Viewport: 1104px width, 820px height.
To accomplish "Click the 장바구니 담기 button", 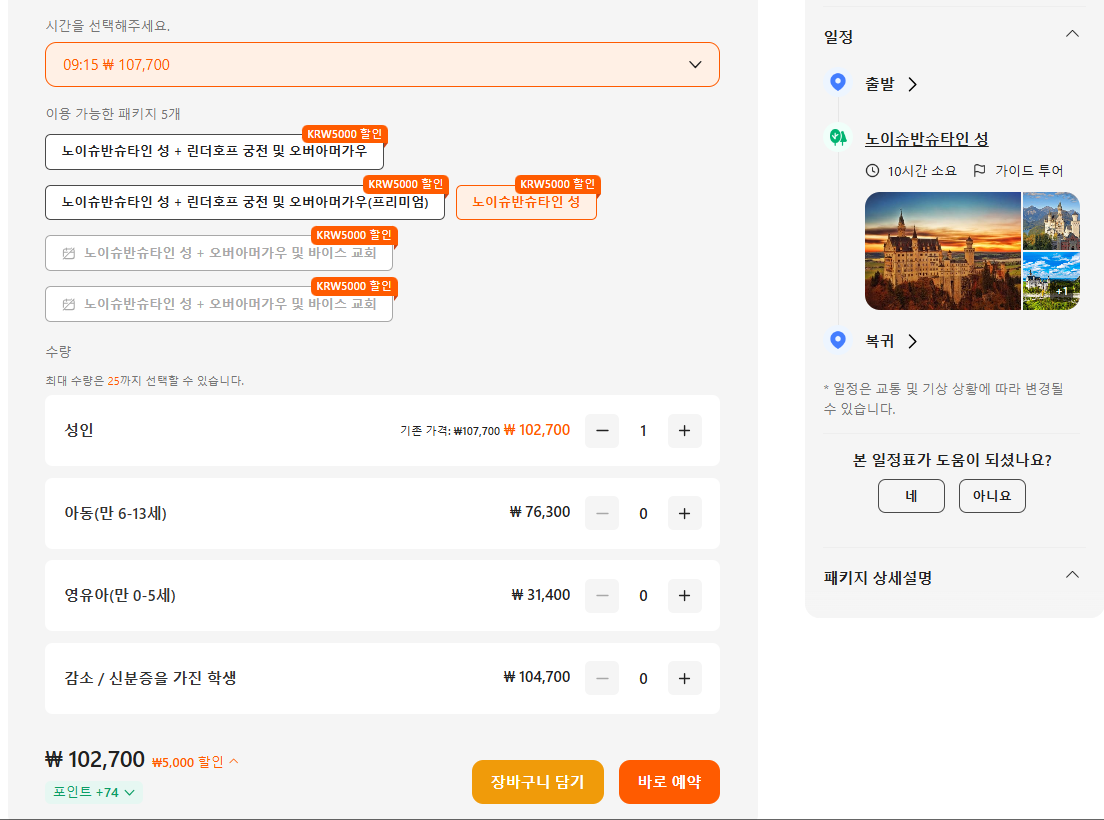I will click(x=538, y=782).
